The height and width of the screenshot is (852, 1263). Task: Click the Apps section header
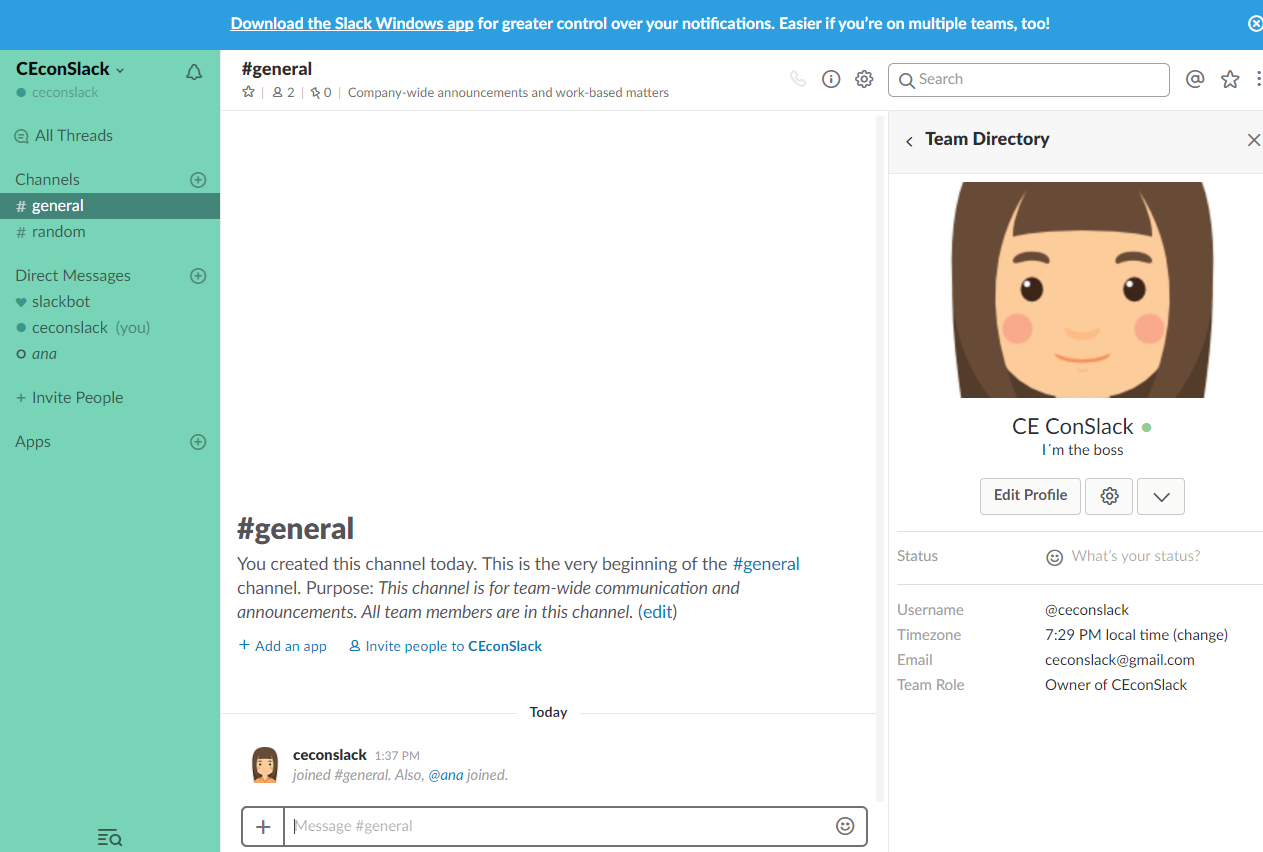33,442
